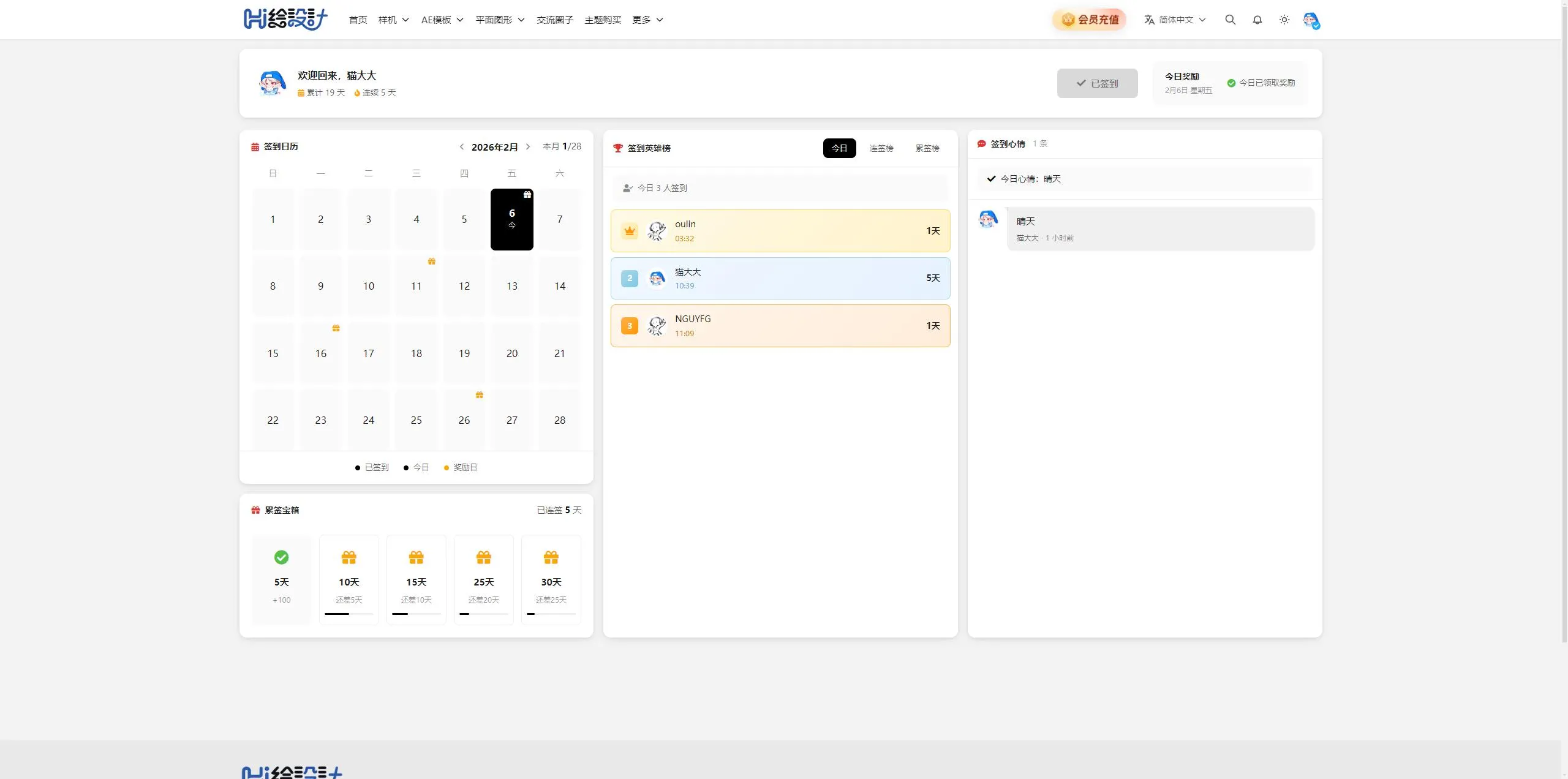
Task: Switch to the 累签榜 tab
Action: [x=927, y=148]
